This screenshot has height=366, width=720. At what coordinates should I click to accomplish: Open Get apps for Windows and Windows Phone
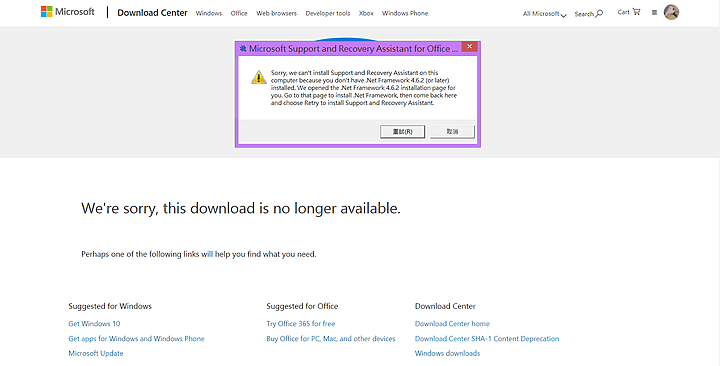[x=136, y=338]
